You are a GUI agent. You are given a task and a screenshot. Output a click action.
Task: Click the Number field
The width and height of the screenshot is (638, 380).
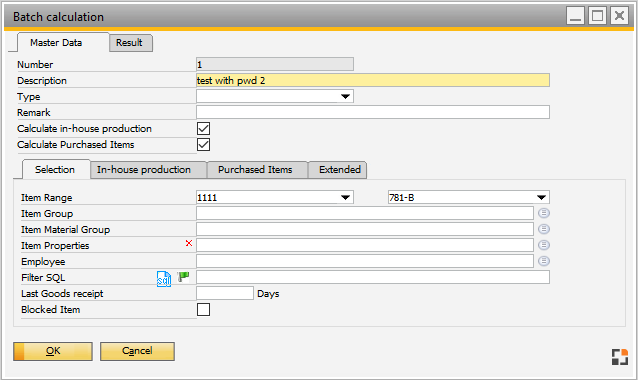[275, 64]
